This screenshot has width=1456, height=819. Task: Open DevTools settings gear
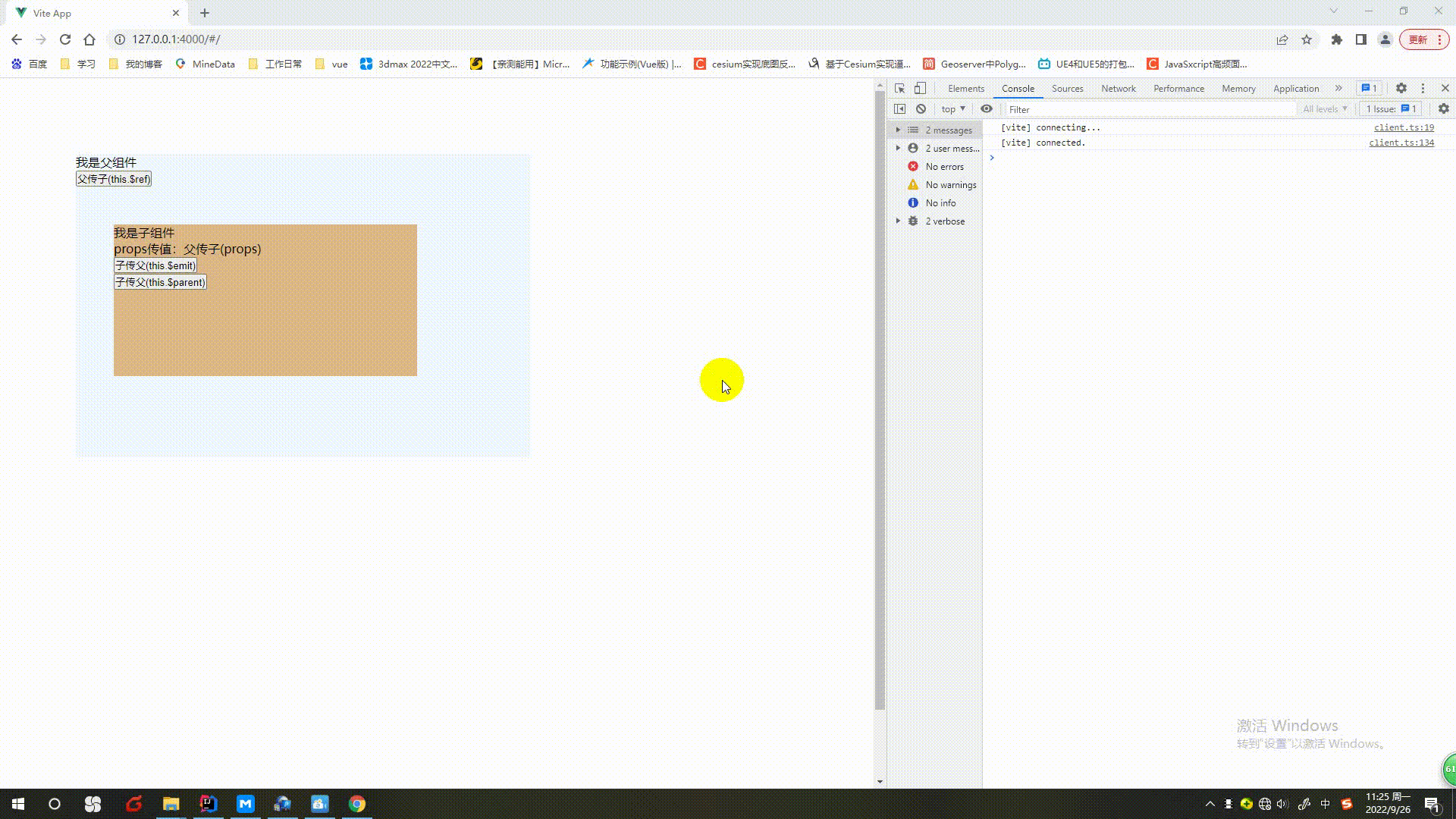pos(1401,88)
